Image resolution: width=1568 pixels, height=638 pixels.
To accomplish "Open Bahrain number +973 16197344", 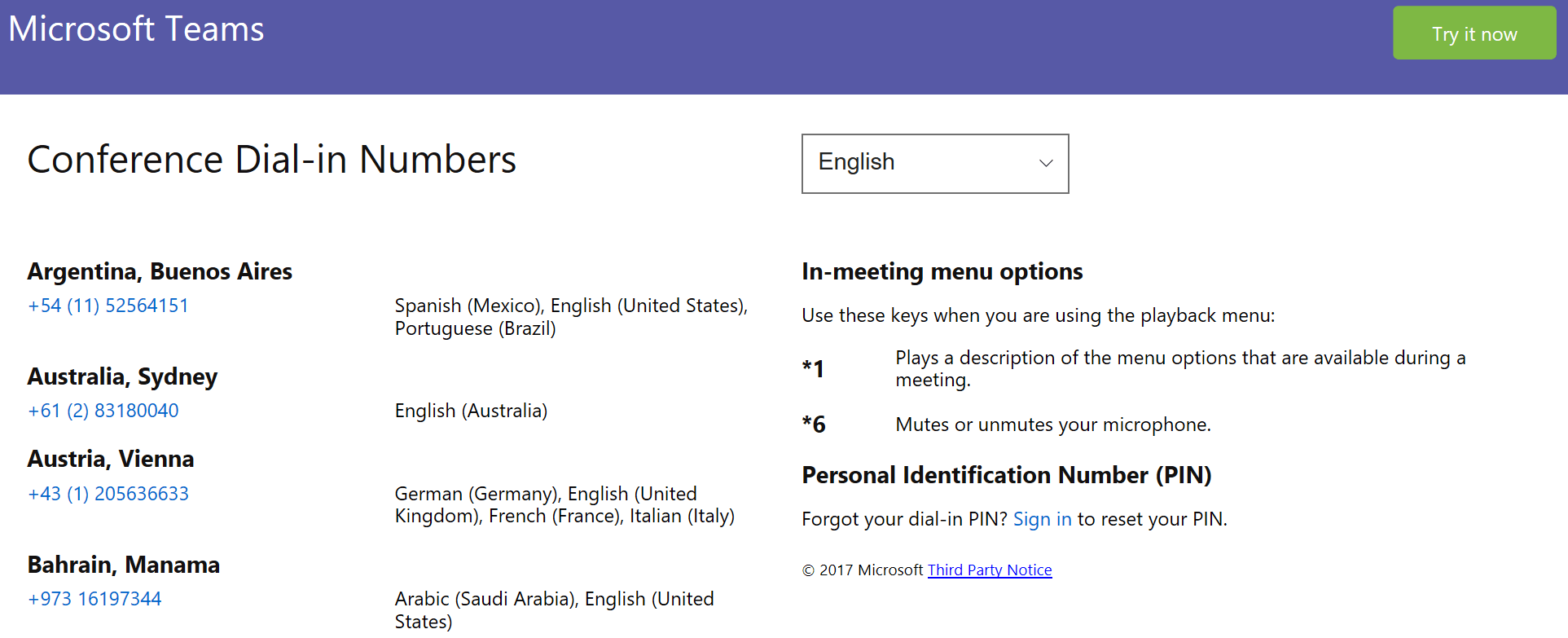I will coord(94,599).
